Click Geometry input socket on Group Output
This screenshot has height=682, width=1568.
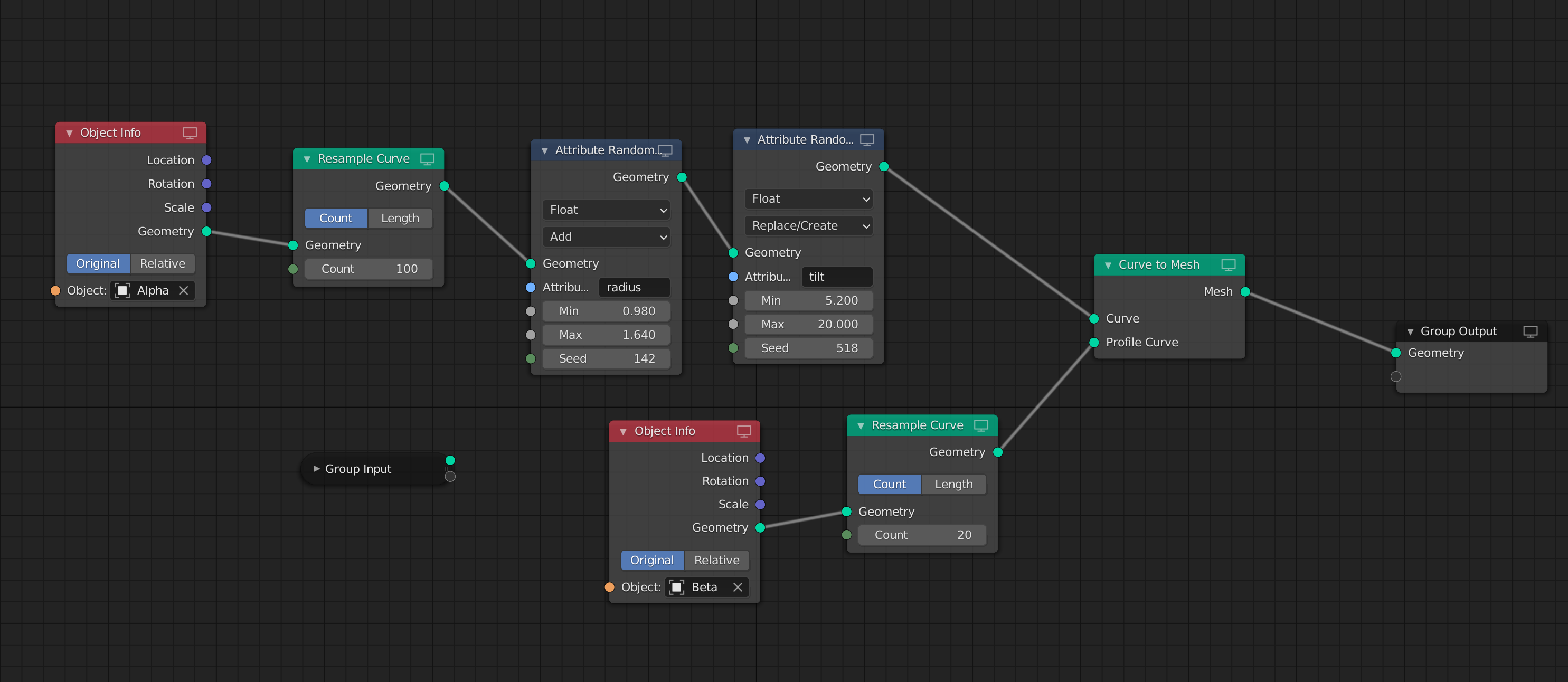pyautogui.click(x=1396, y=353)
